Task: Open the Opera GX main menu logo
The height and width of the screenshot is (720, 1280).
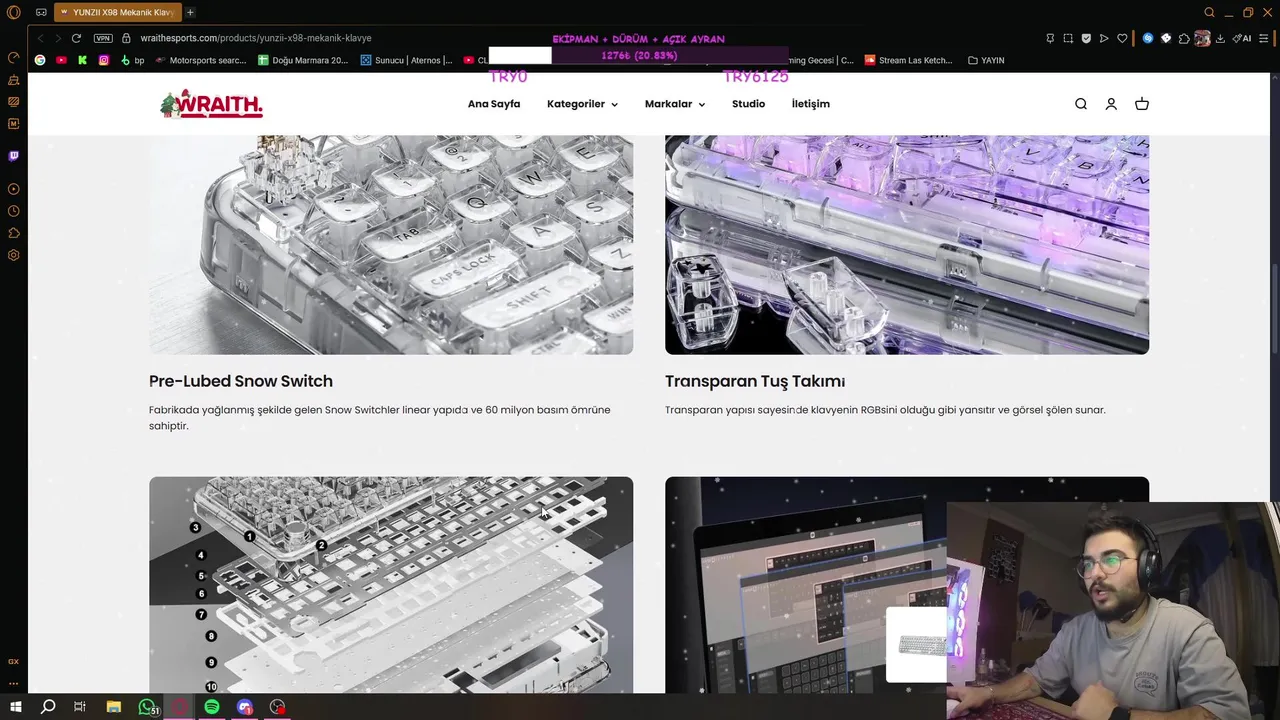Action: point(13,12)
